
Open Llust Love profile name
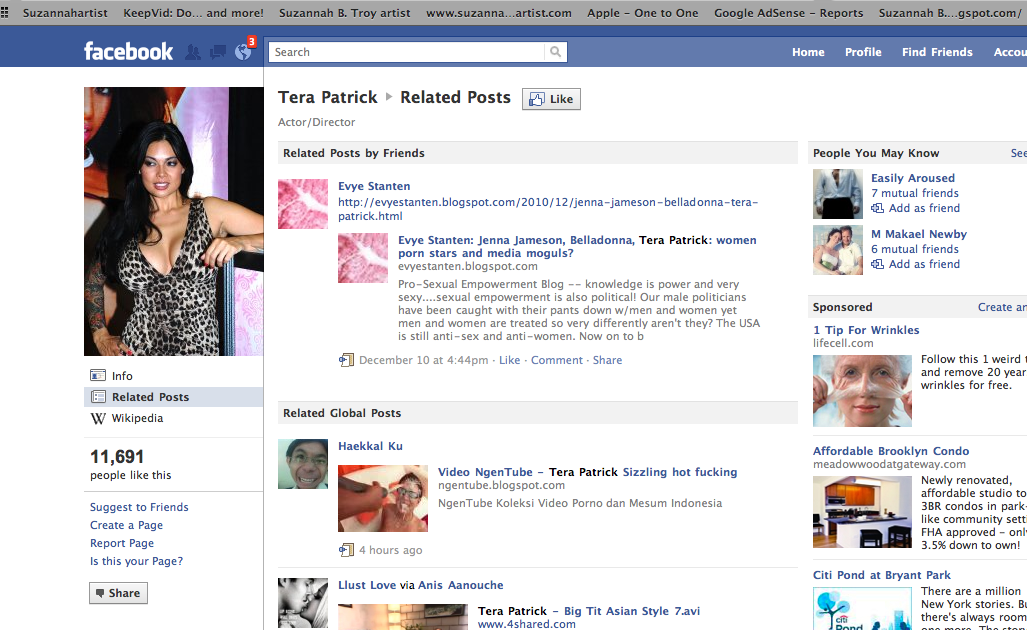tap(367, 585)
